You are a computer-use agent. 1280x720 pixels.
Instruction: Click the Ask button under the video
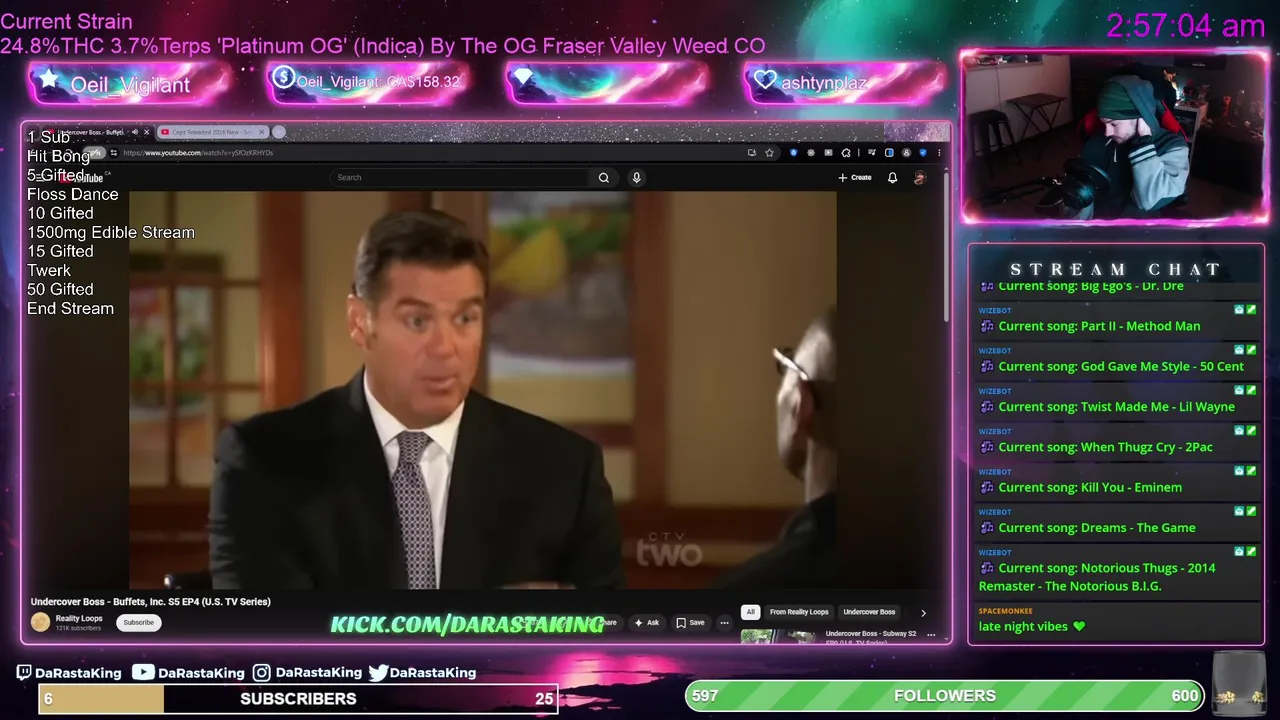click(647, 622)
